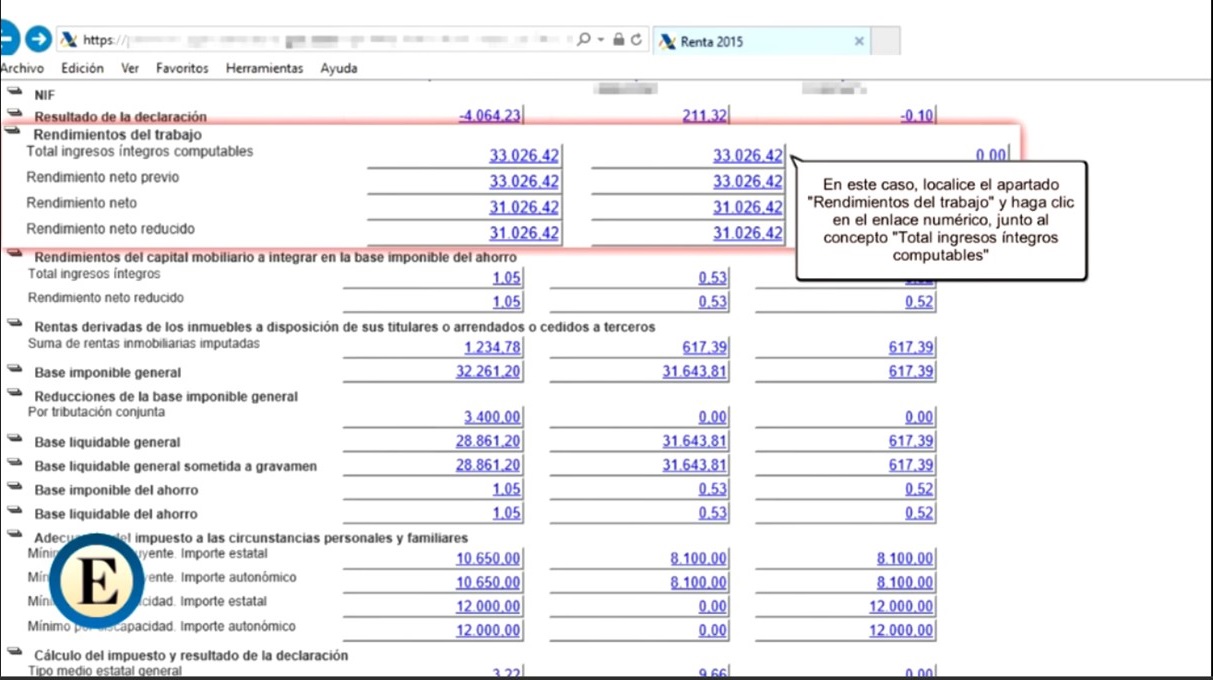This screenshot has height=680, width=1213.
Task: Select the 'Suma de rentas inmobiliarias imputadas' label
Action: pyautogui.click(x=144, y=343)
